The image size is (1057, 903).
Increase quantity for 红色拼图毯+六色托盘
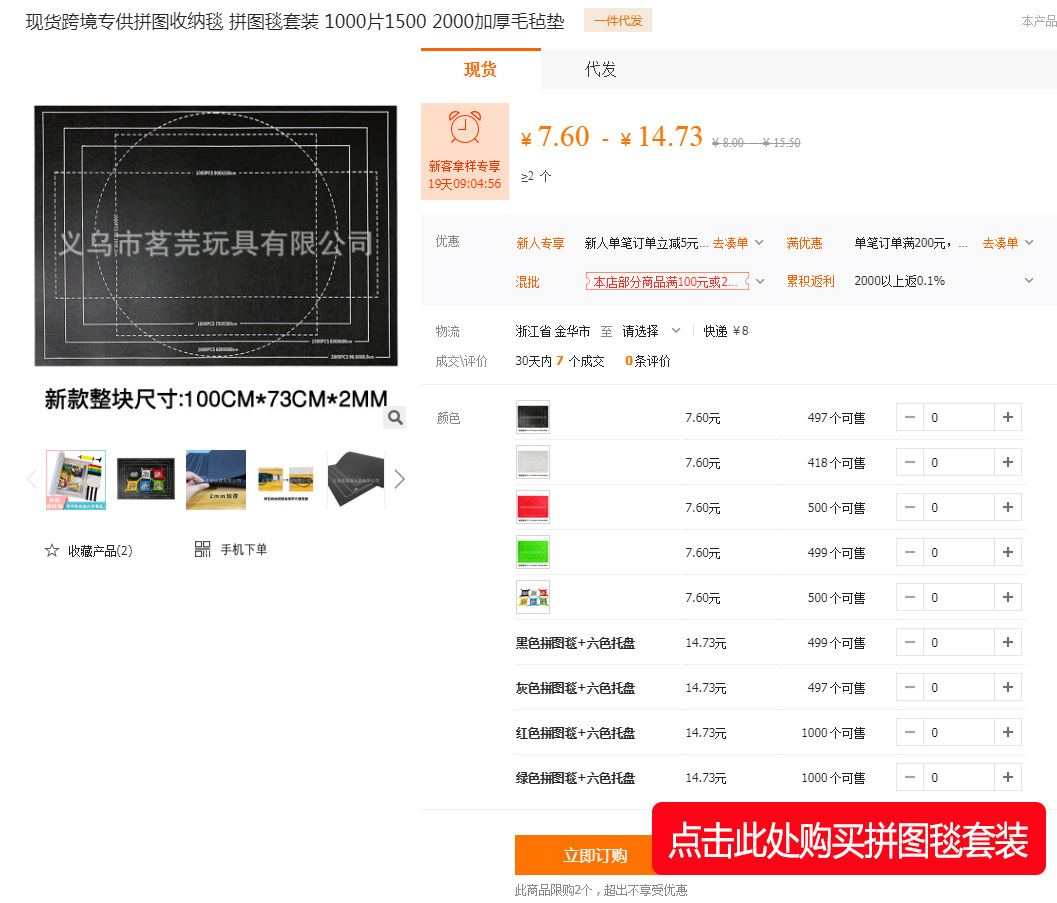pos(1008,733)
